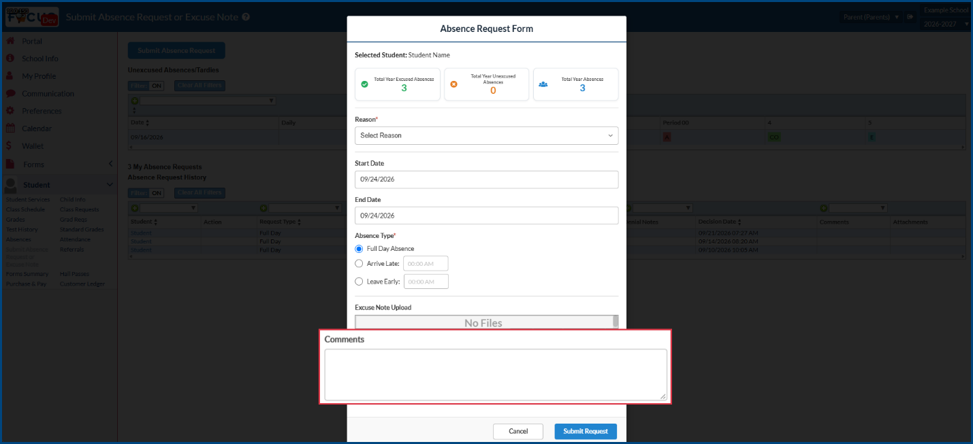Click Clear All Filters under Absence Request History

[199, 193]
